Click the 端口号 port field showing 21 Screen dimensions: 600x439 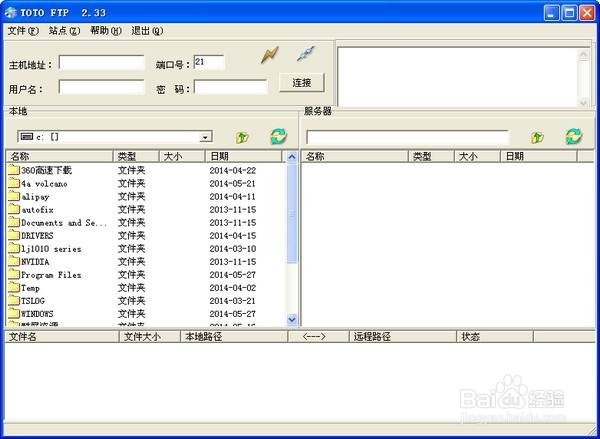[209, 62]
